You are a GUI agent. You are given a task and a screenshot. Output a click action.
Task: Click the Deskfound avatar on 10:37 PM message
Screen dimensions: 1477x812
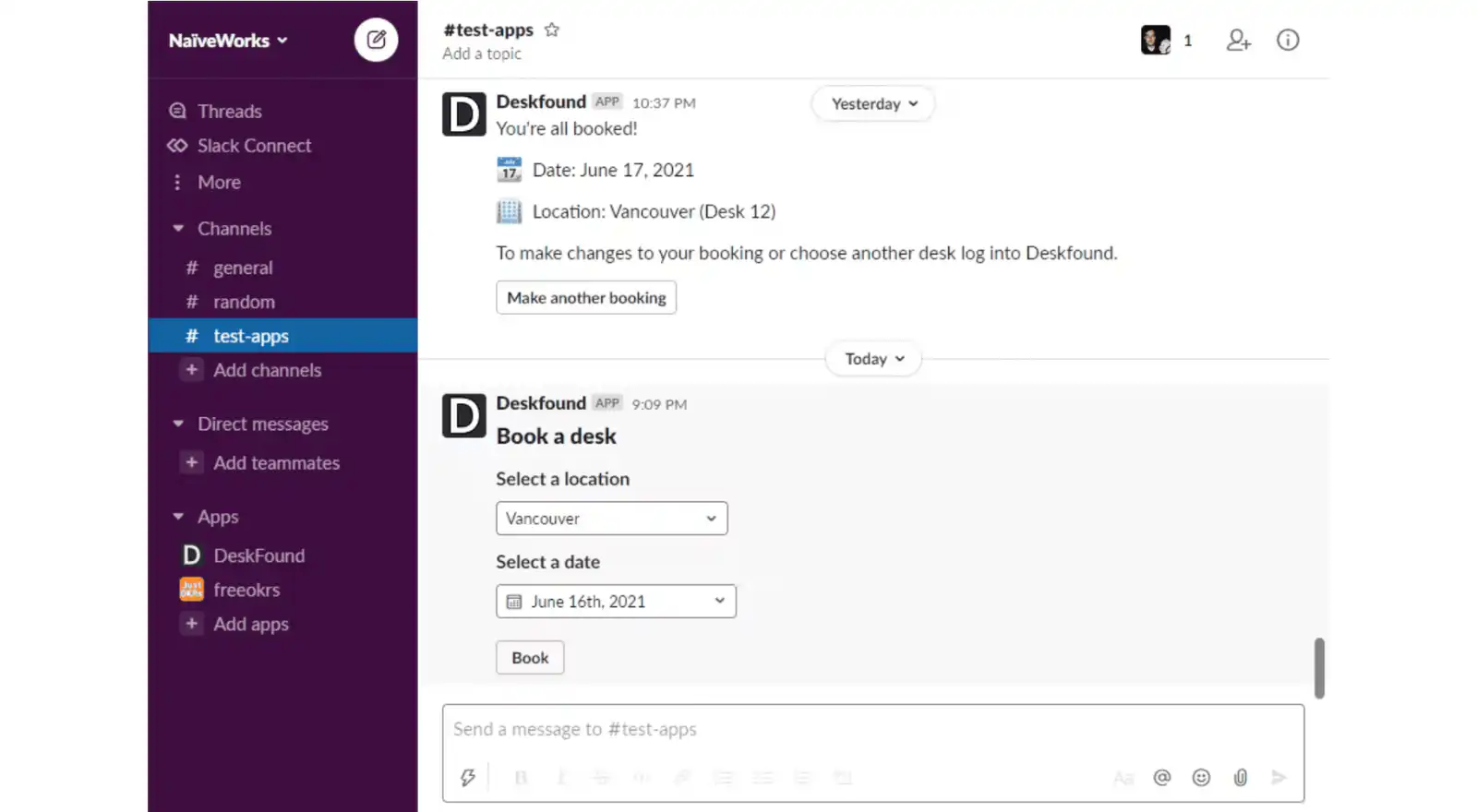(464, 114)
